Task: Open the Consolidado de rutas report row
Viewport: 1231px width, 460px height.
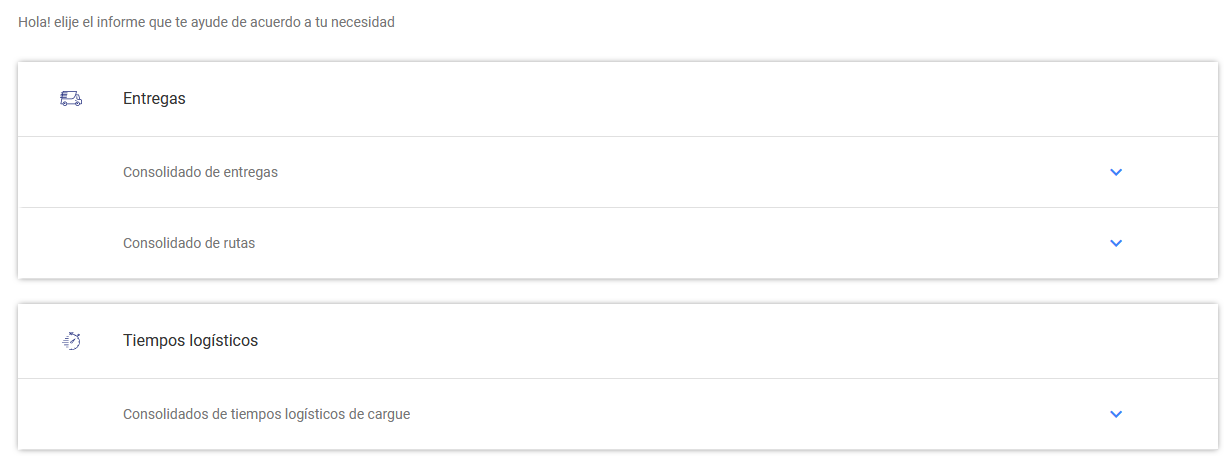Action: pos(600,243)
